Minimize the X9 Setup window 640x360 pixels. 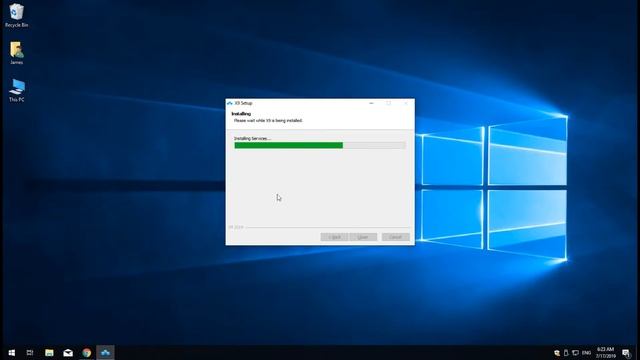coord(371,103)
